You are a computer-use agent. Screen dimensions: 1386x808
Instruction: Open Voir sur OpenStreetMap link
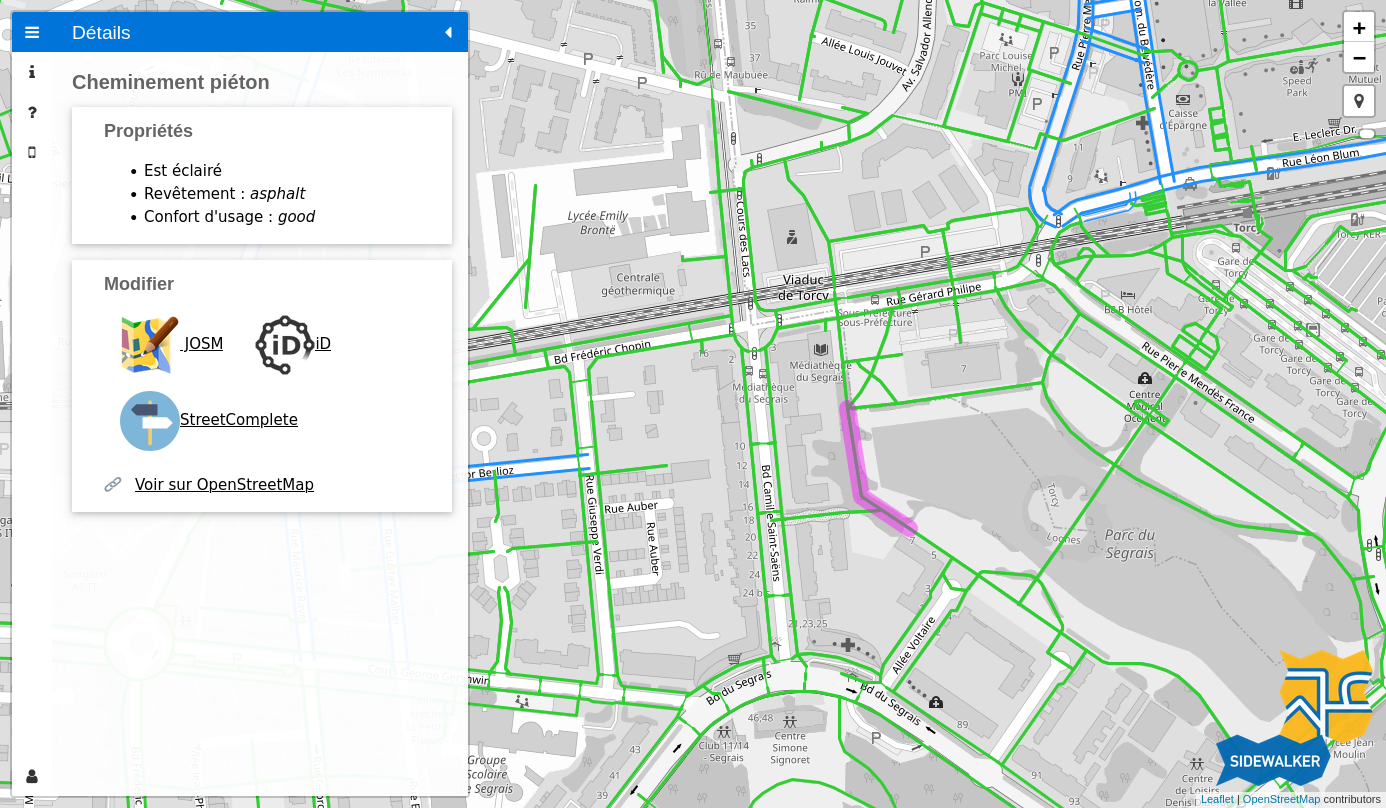pos(224,485)
